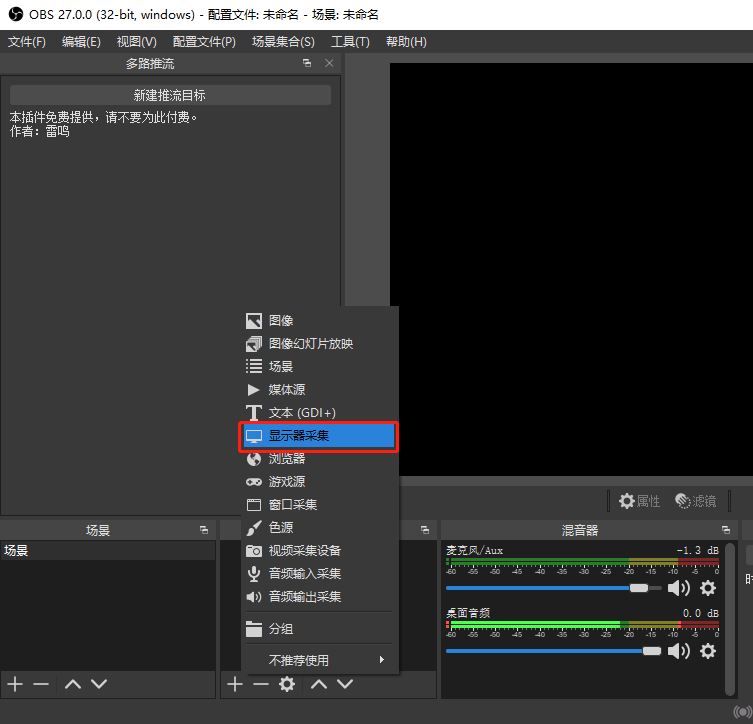
Task: Choose 视频采集设备 from the source menu
Action: tap(320, 551)
